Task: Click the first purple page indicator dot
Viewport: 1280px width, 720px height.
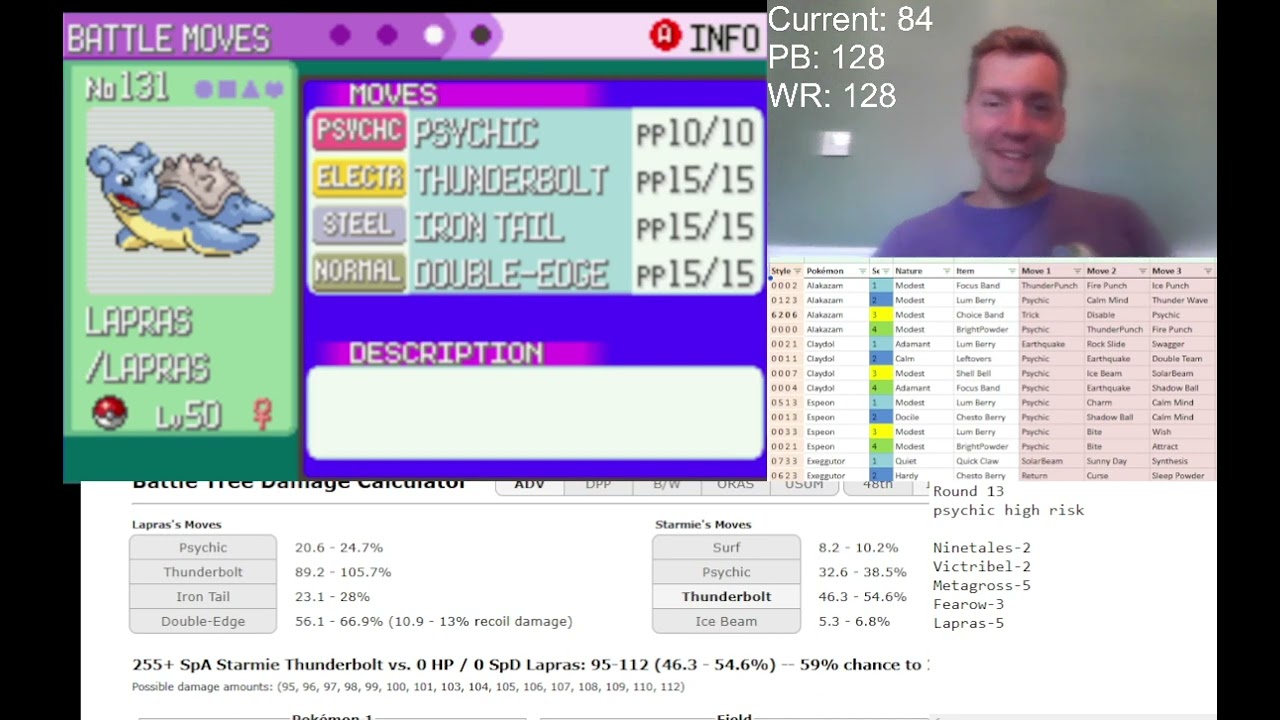Action: (340, 36)
